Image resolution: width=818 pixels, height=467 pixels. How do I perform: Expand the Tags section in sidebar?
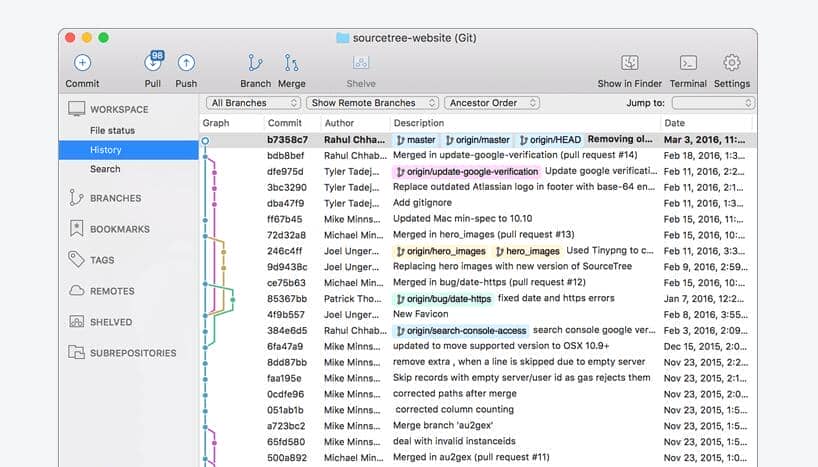[102, 260]
